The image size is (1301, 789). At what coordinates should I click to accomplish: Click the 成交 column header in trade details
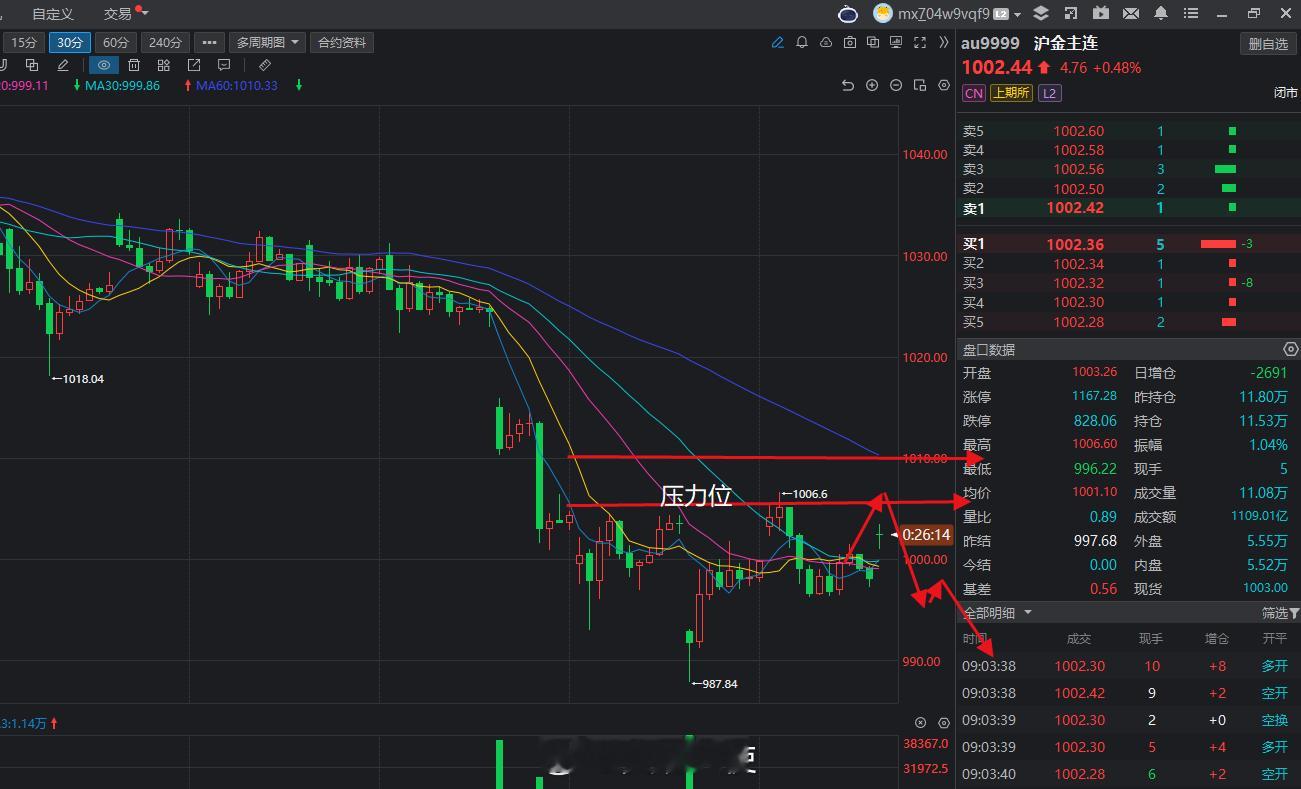[1078, 638]
